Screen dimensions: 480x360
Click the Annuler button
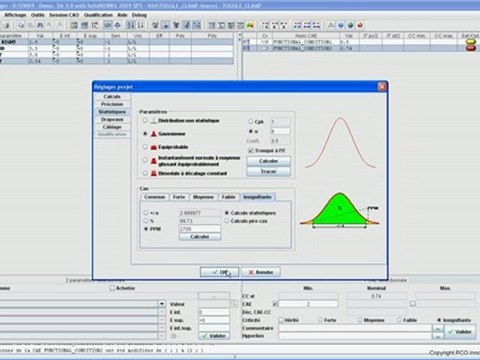(261, 272)
